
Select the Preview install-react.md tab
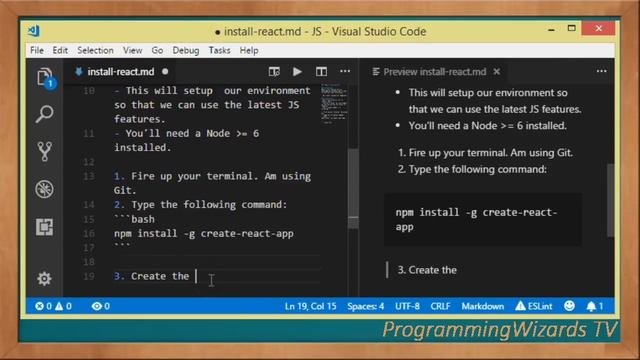[435, 72]
